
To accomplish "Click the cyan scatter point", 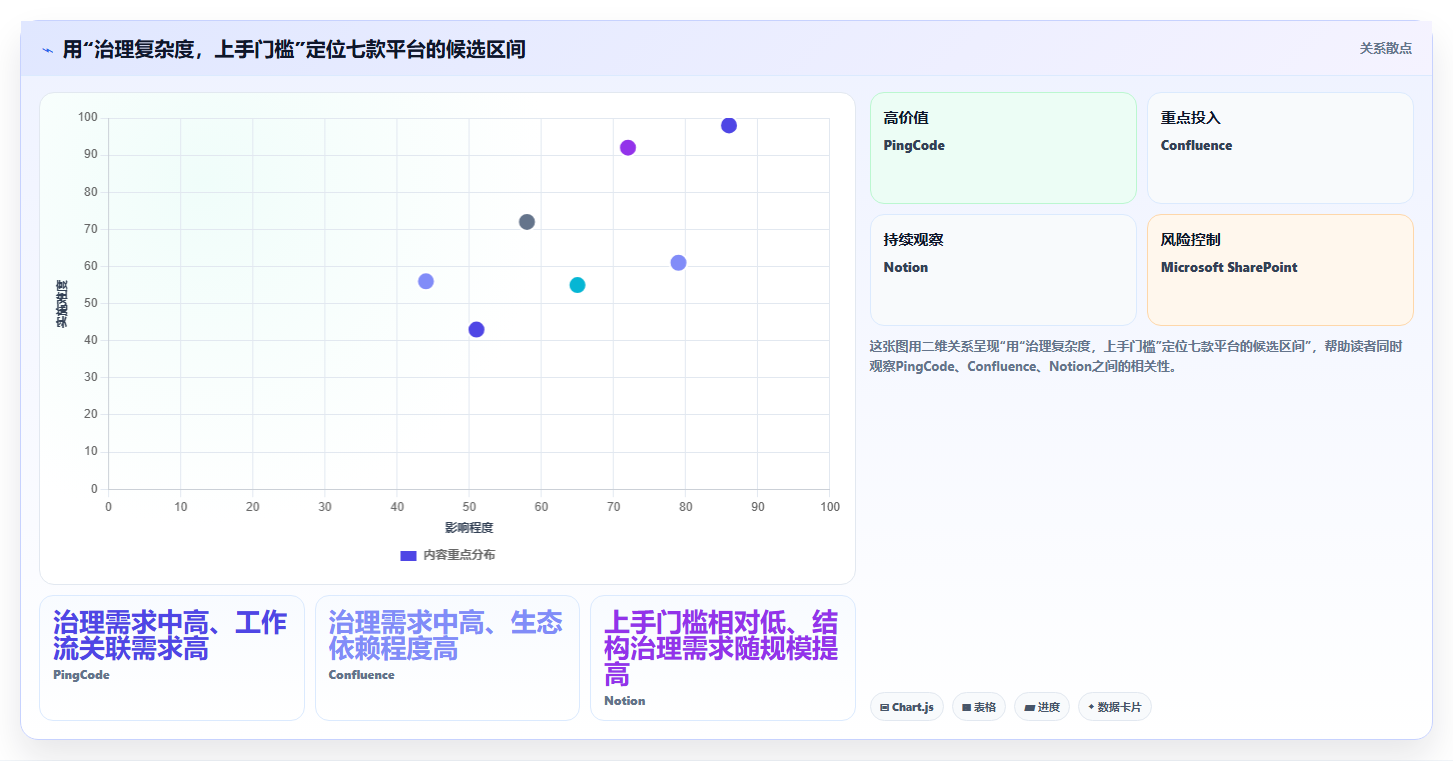I will coord(577,285).
